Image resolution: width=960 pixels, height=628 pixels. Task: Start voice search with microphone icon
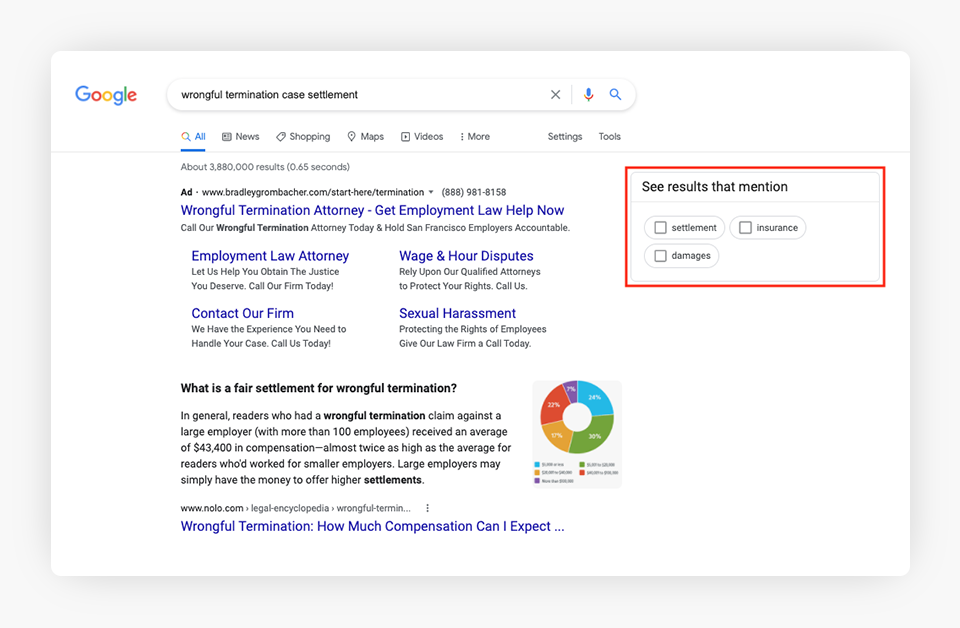click(x=588, y=95)
